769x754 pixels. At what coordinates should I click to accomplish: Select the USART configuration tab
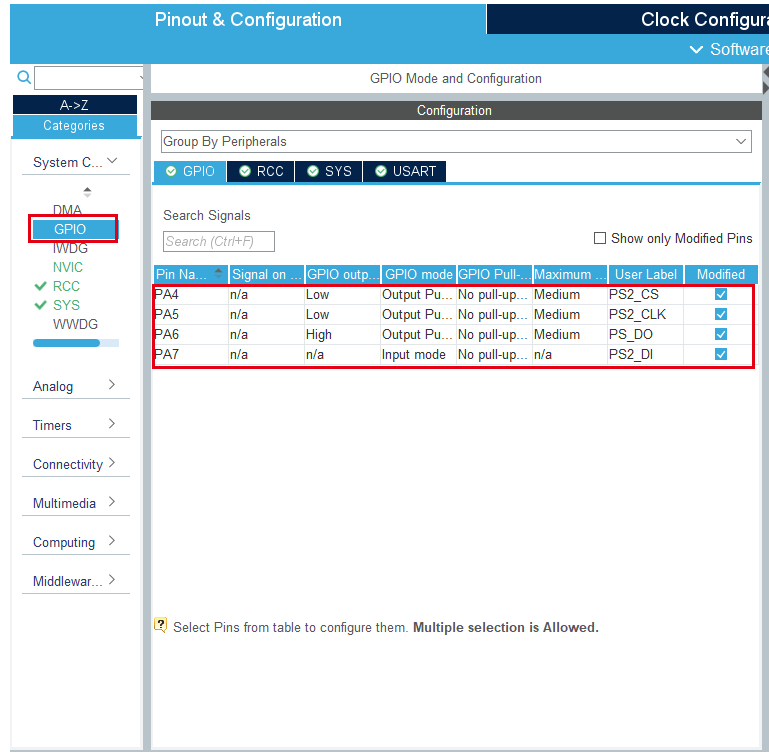coord(405,171)
